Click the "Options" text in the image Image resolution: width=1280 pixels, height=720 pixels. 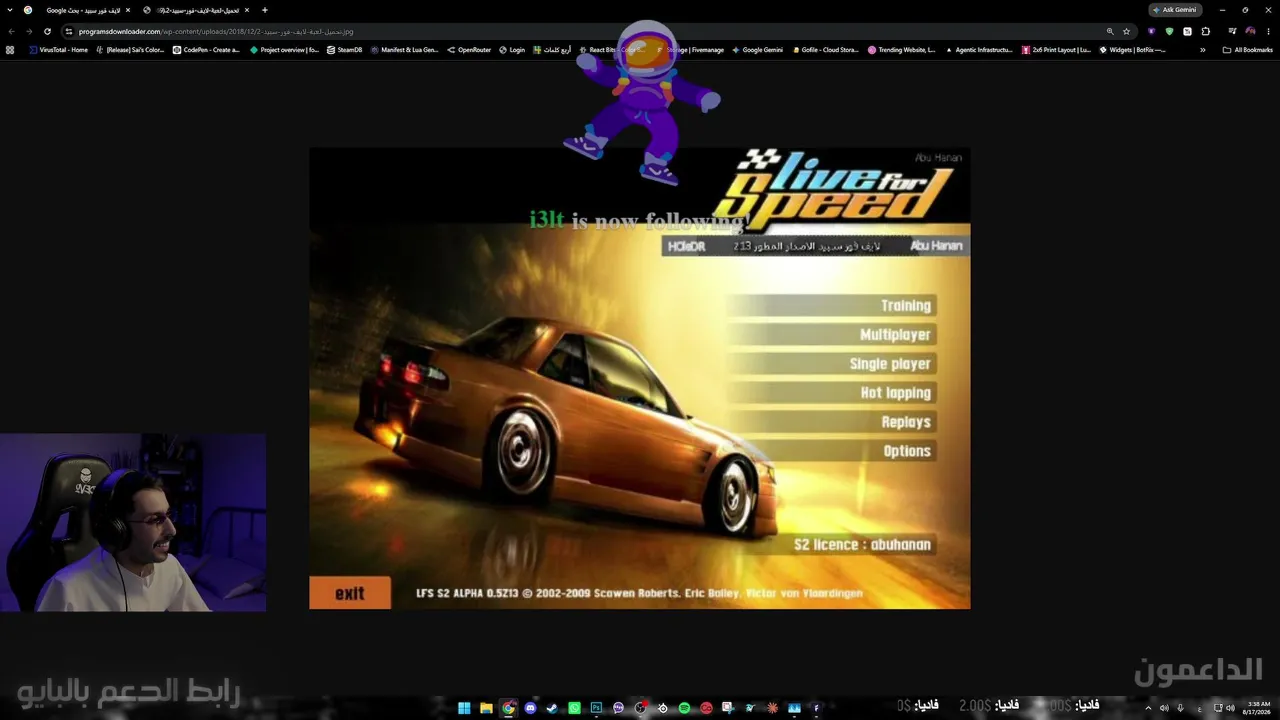[x=907, y=451]
